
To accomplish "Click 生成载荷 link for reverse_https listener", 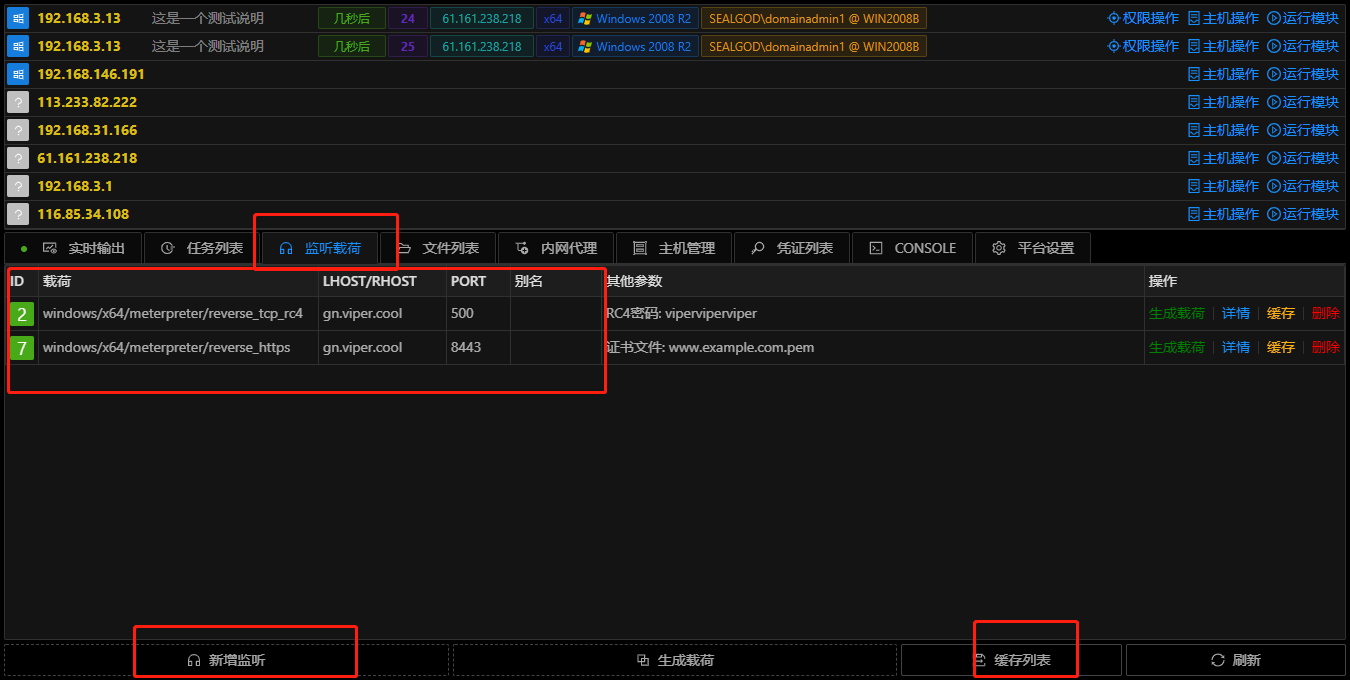I will pyautogui.click(x=1176, y=347).
